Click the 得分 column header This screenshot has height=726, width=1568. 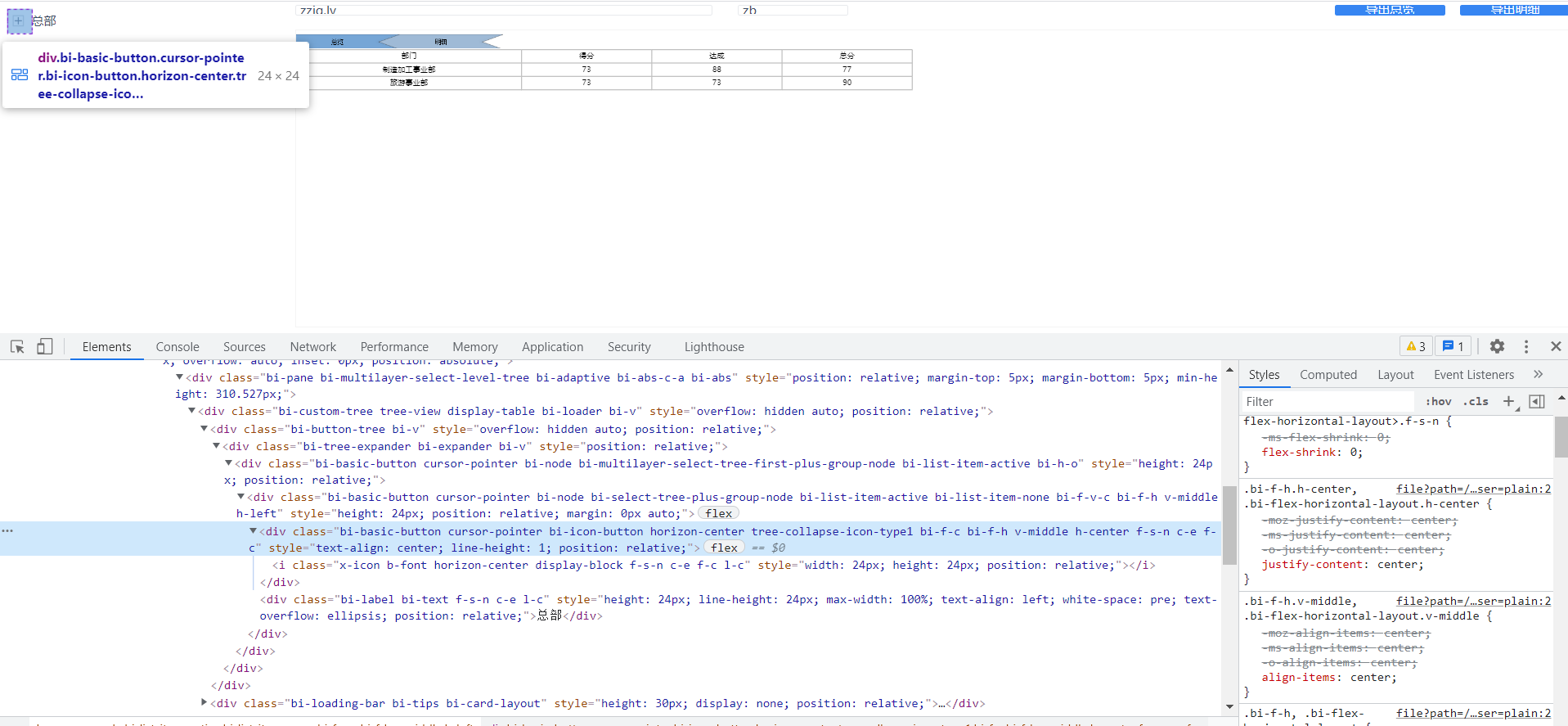[x=586, y=56]
